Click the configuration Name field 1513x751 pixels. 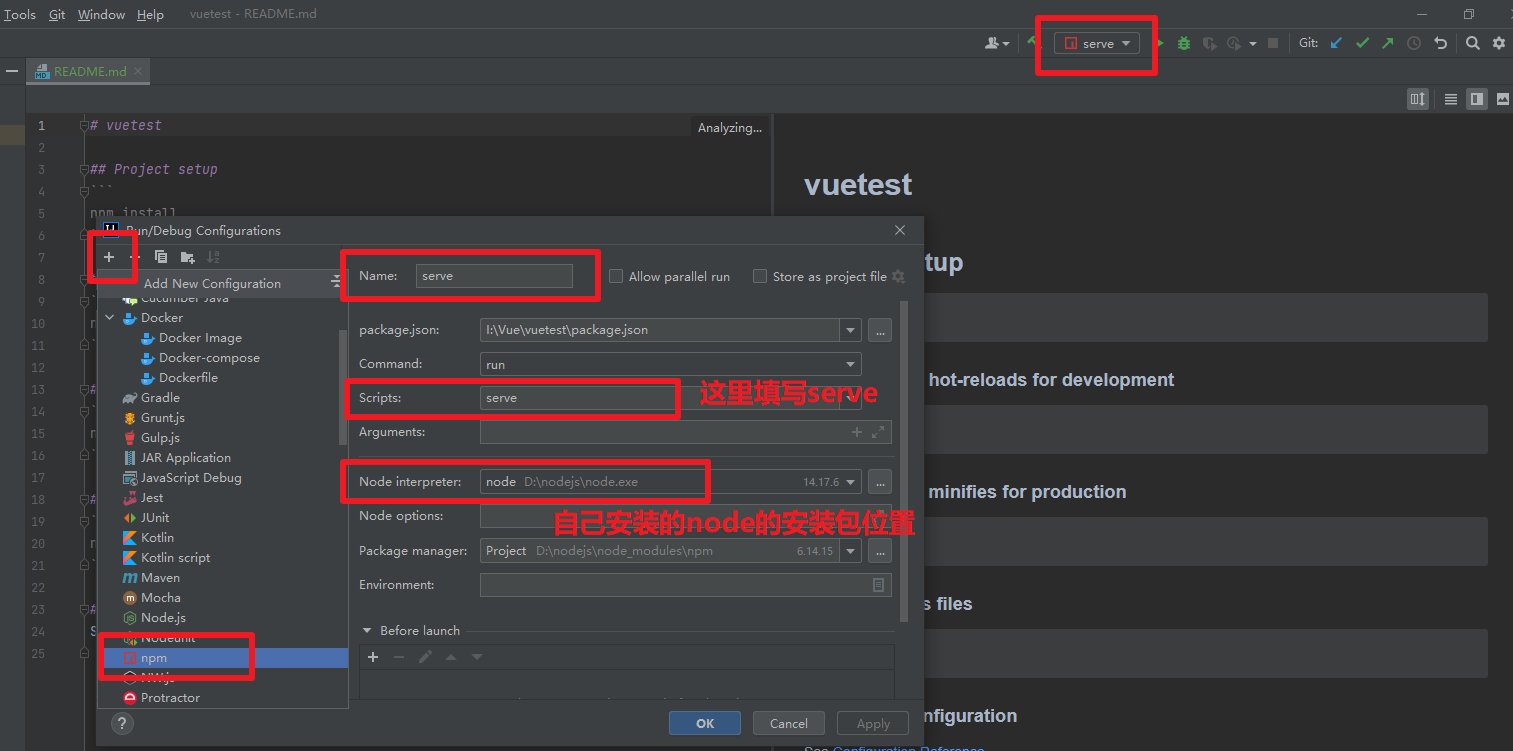(x=494, y=276)
